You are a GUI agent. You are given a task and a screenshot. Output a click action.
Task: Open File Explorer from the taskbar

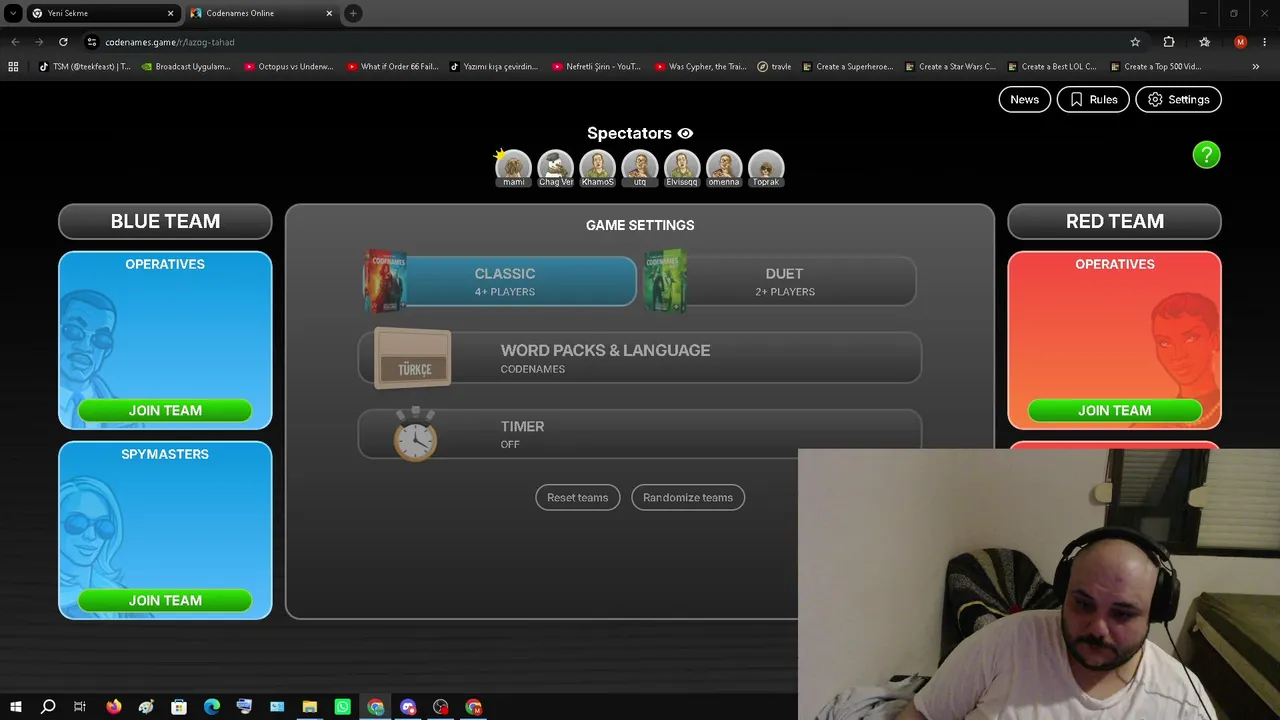pos(310,707)
